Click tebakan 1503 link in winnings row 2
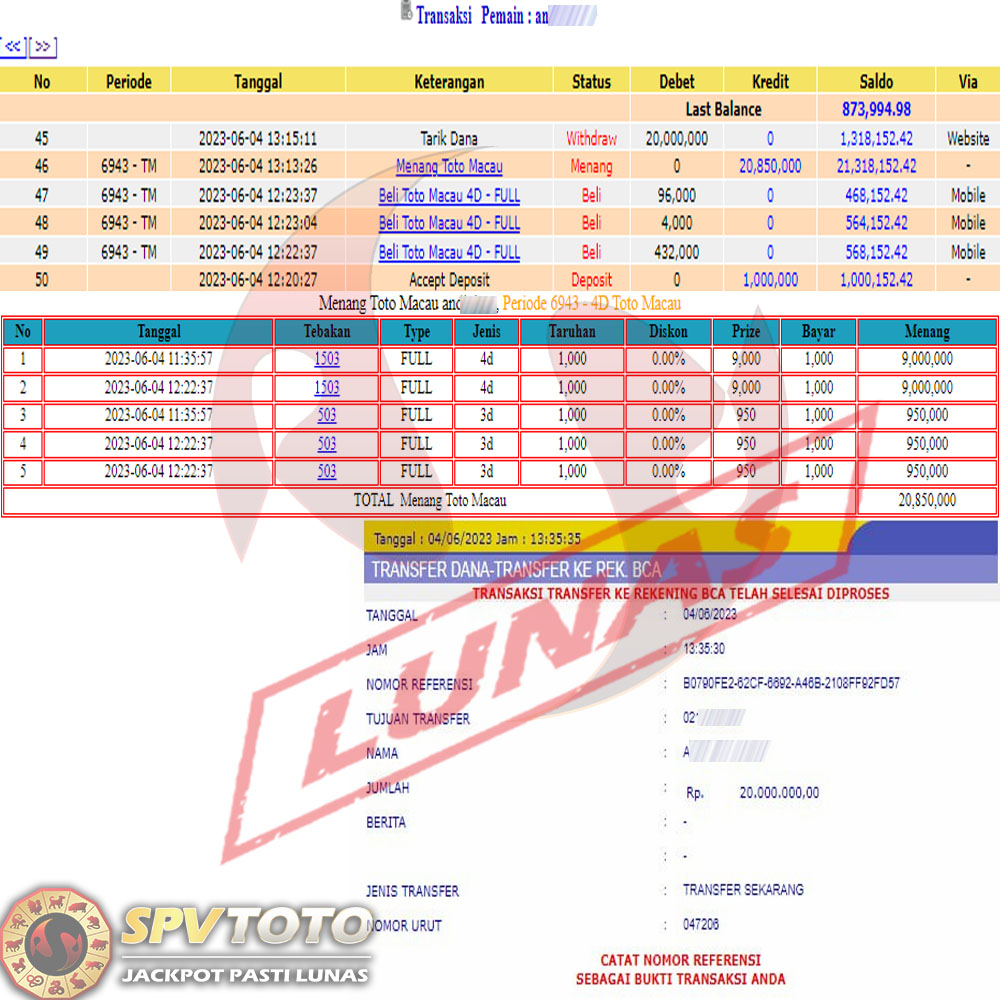The height and width of the screenshot is (1000, 1000). point(327,387)
